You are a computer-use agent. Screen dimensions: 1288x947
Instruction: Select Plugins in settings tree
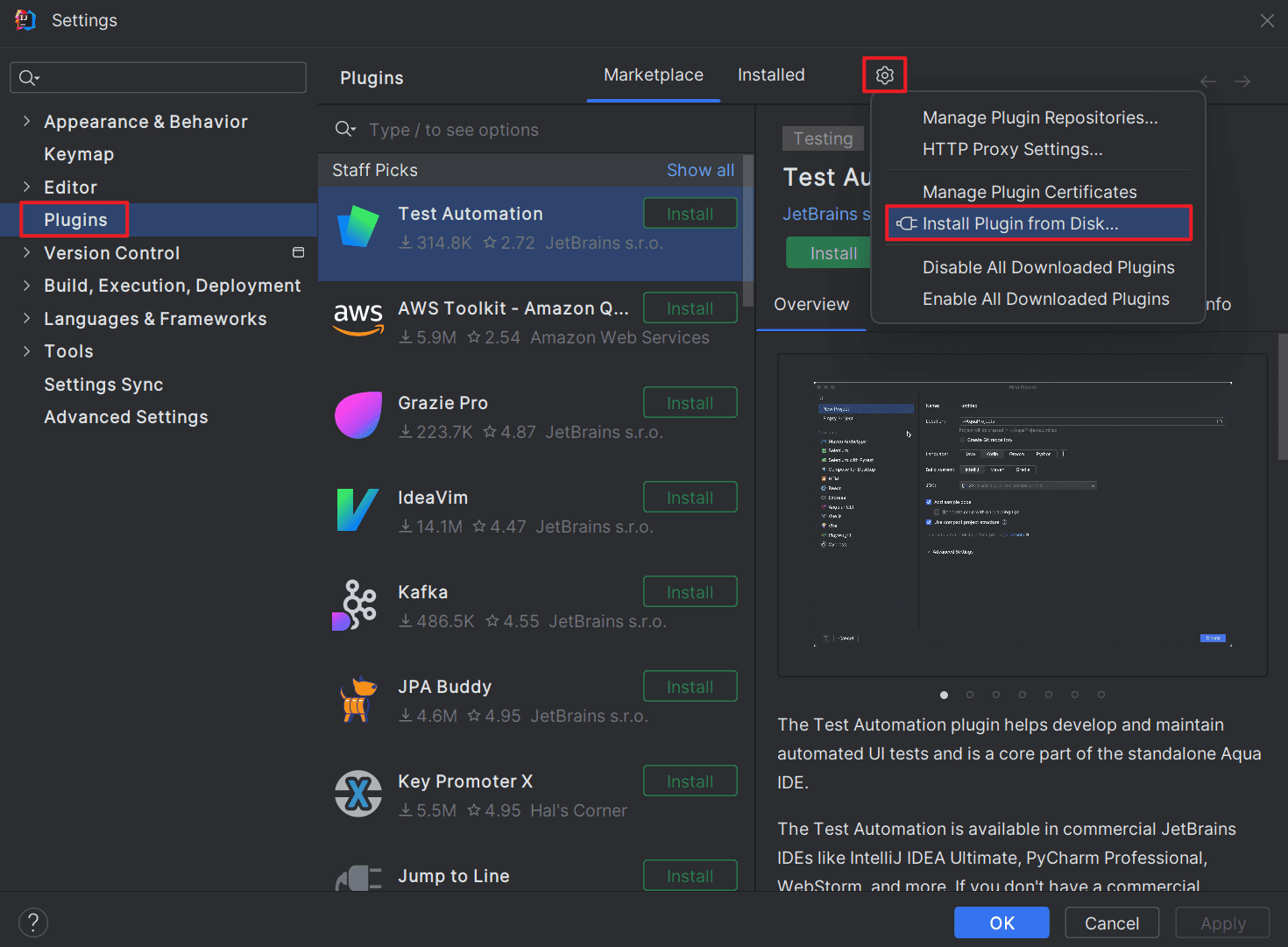75,220
